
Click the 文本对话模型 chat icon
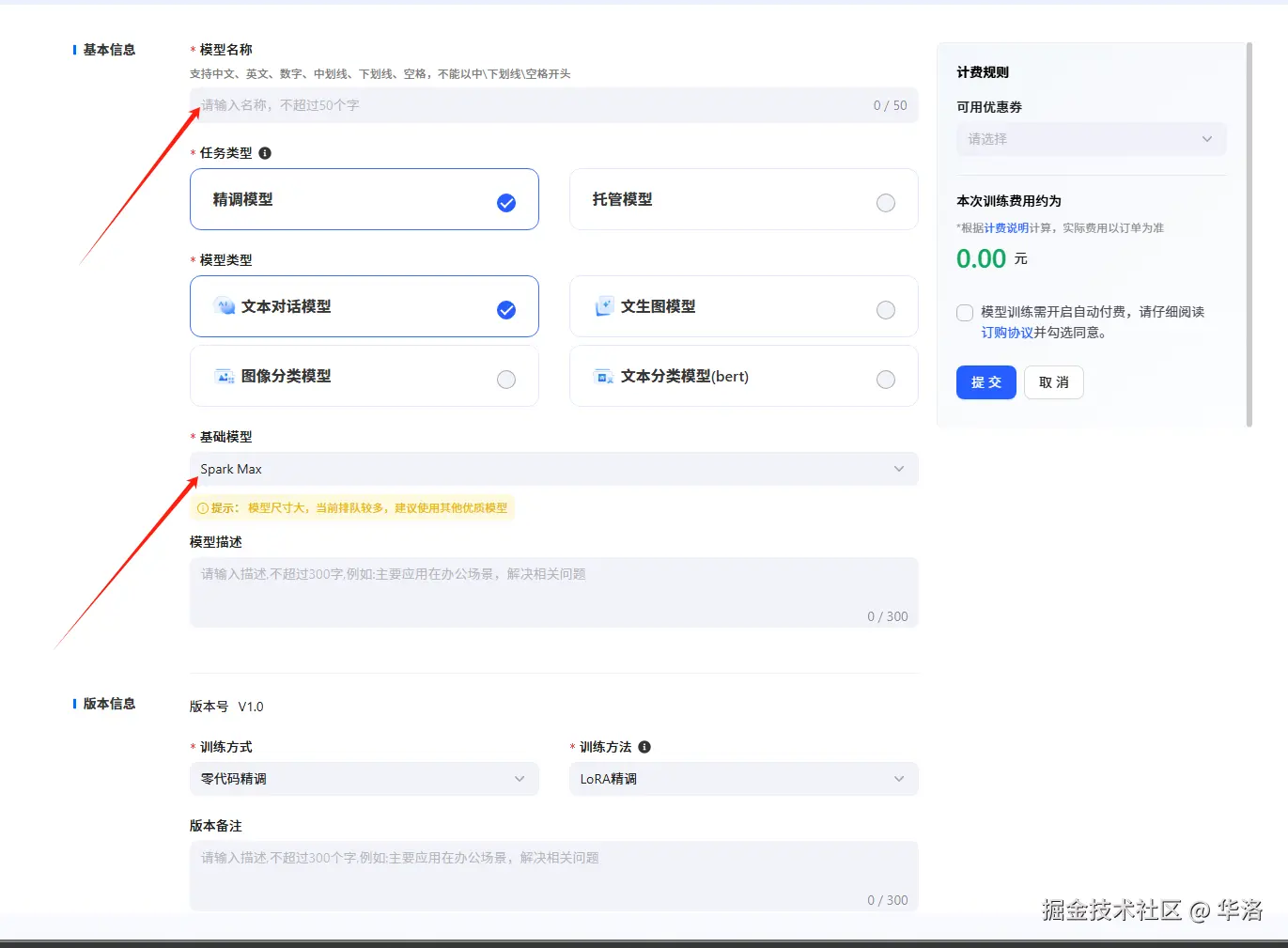225,306
